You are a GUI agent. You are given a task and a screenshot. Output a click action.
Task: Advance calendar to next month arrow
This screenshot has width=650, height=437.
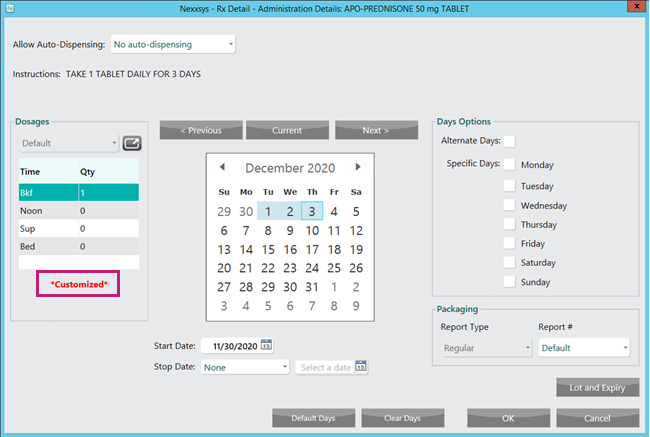point(358,167)
